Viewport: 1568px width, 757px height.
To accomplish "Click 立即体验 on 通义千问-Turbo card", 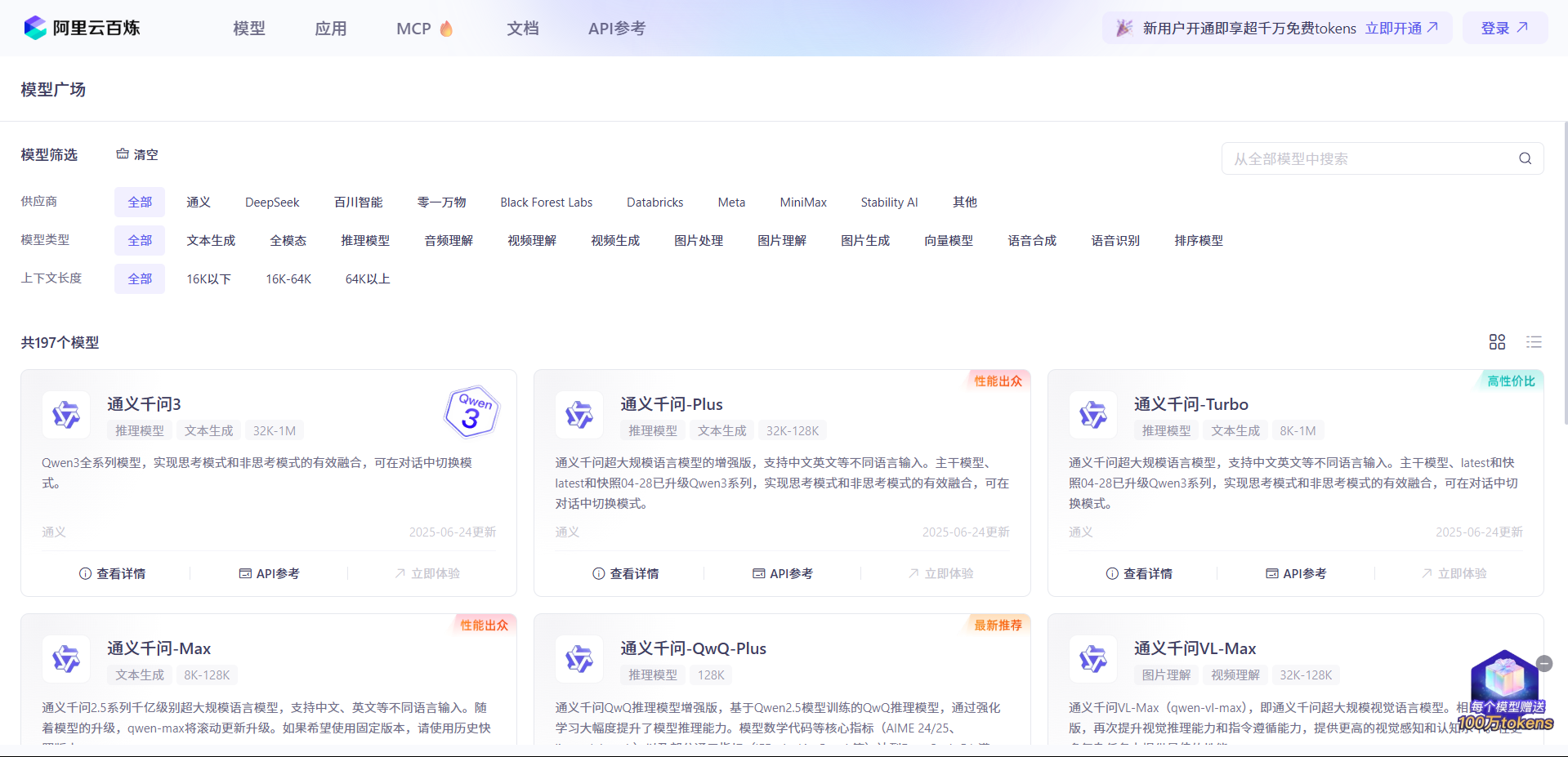I will click(1454, 573).
